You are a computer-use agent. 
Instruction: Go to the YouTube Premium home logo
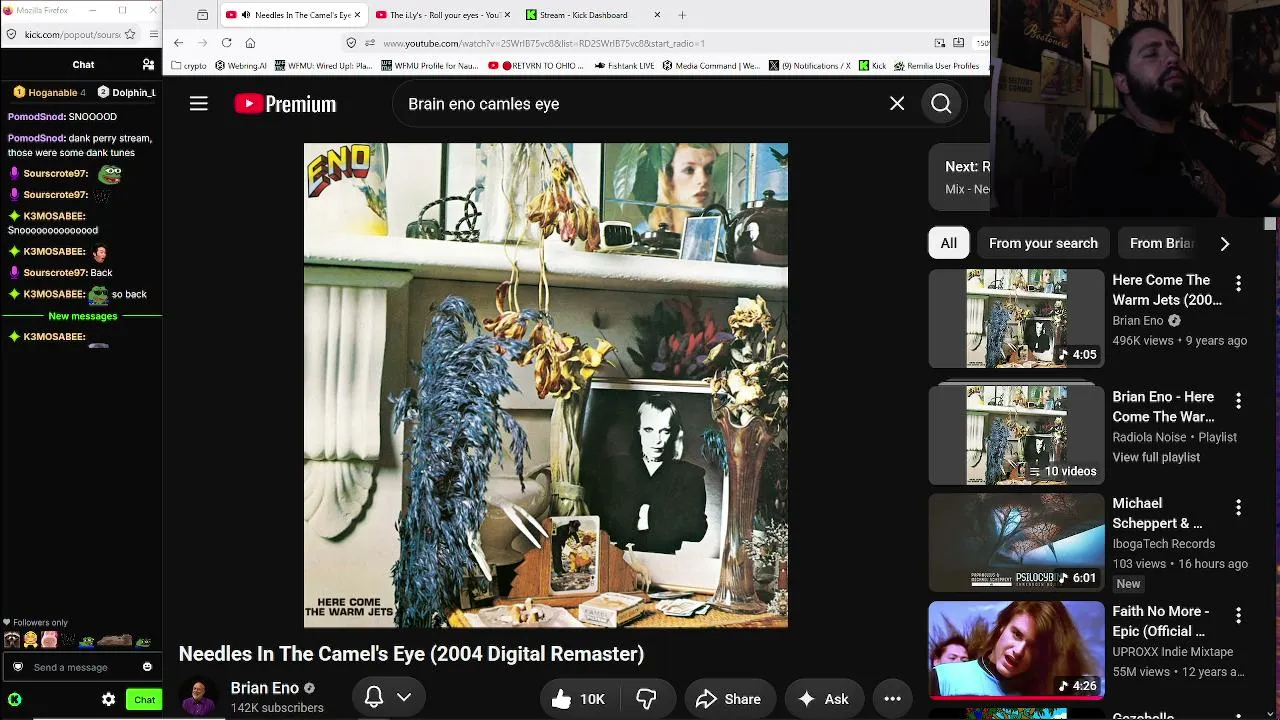coord(285,104)
